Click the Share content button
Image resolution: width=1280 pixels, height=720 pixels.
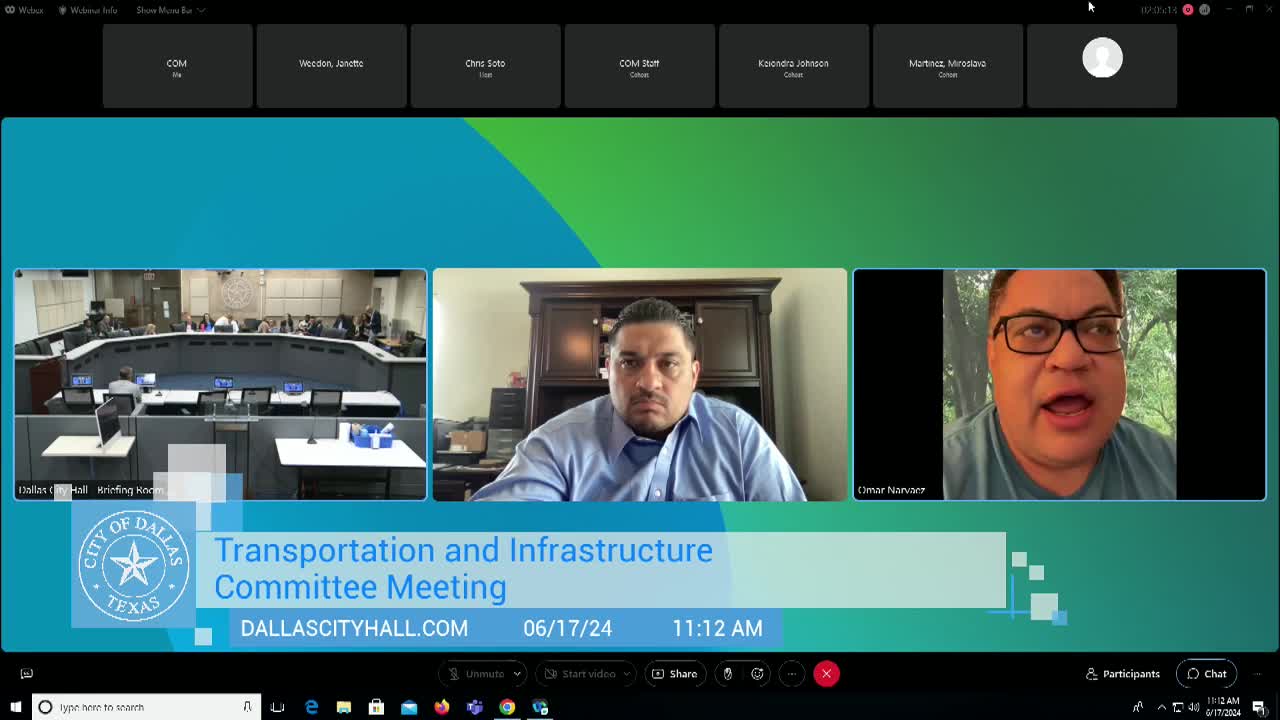click(675, 674)
